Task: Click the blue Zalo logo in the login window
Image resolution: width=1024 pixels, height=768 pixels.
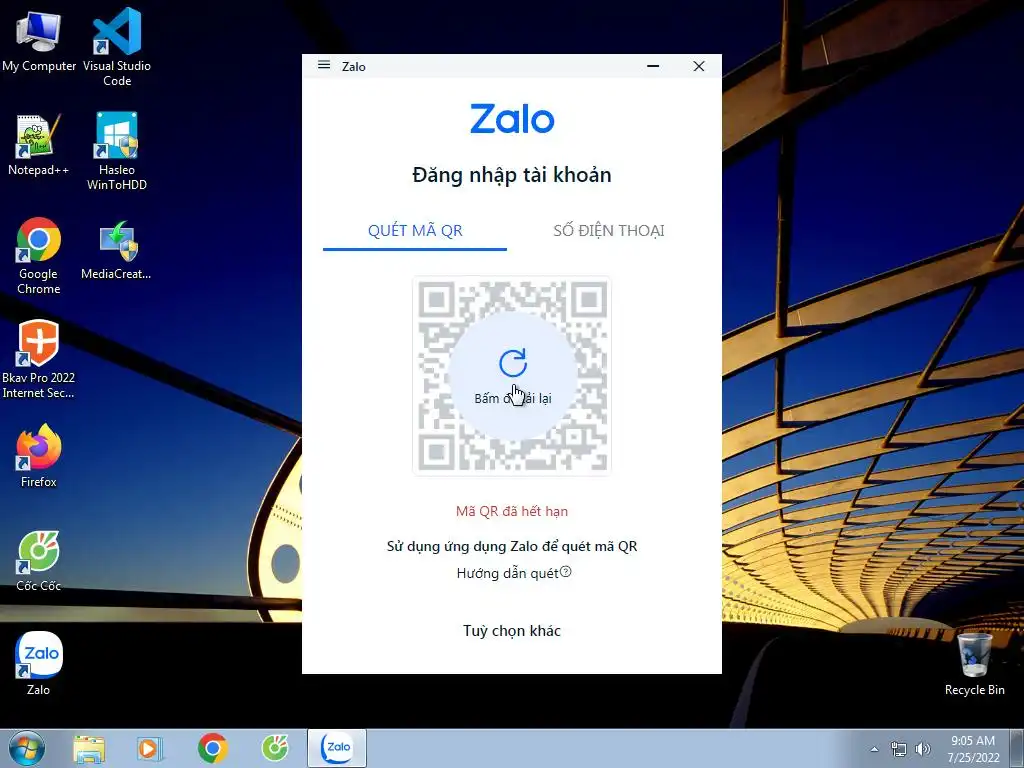Action: tap(512, 119)
